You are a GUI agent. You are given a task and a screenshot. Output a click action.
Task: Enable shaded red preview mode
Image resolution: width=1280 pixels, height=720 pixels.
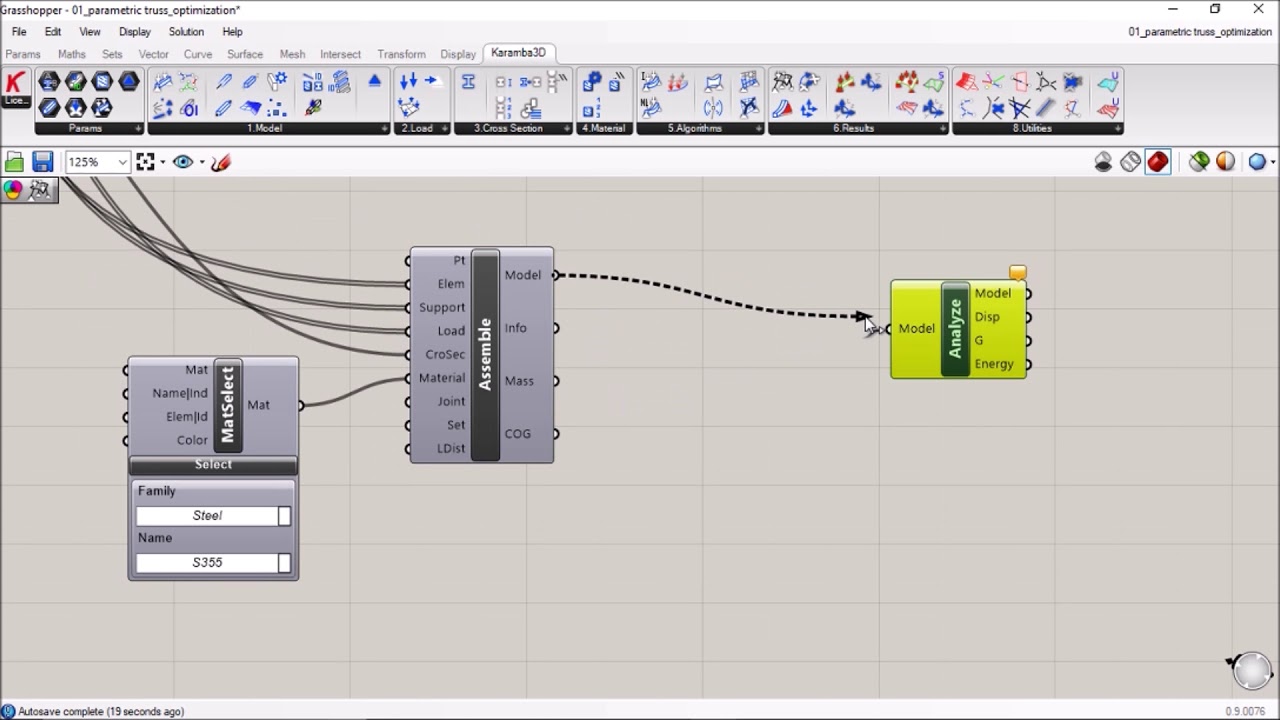coord(1158,162)
